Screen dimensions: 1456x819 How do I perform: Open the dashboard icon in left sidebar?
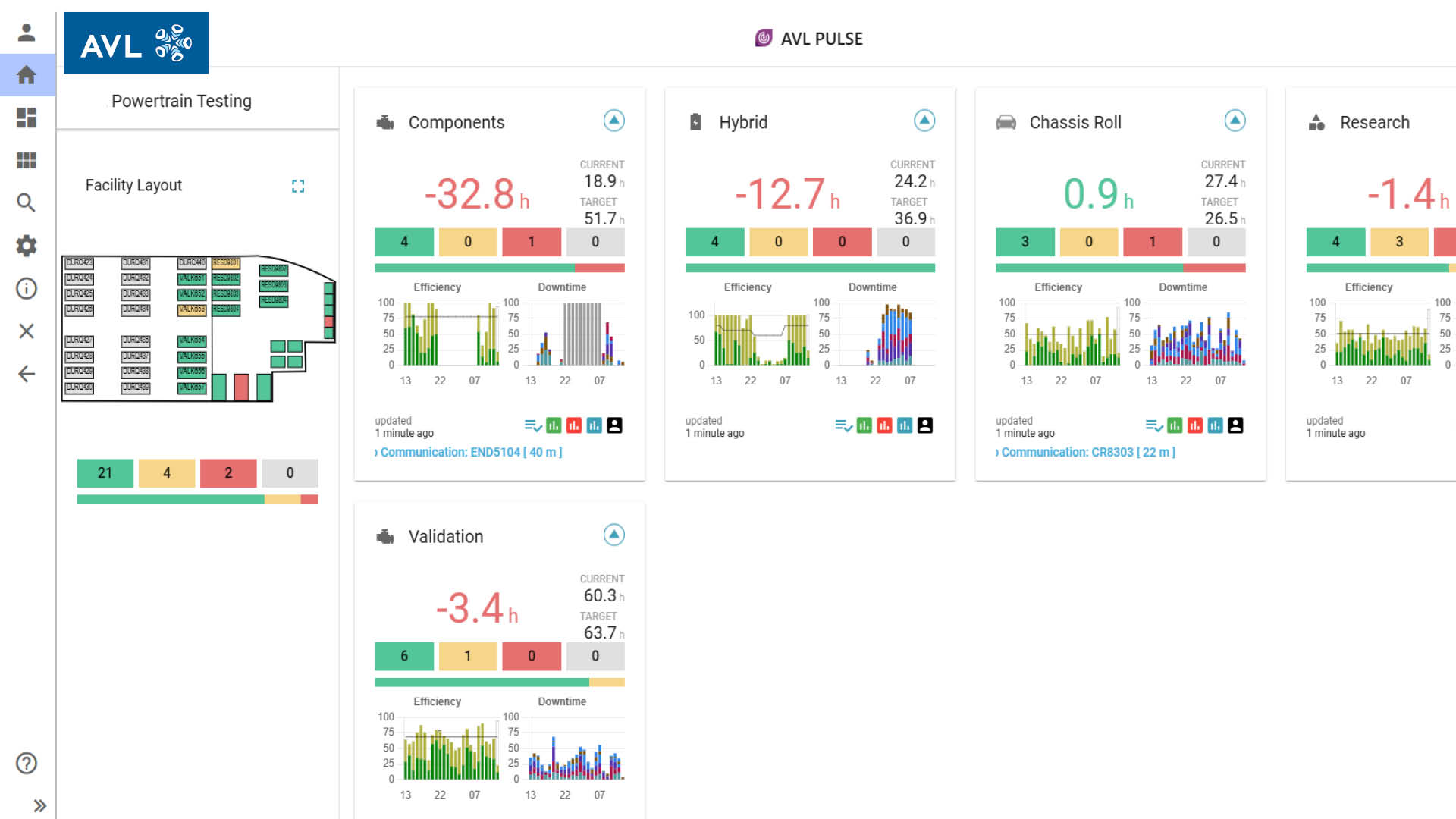[x=27, y=118]
